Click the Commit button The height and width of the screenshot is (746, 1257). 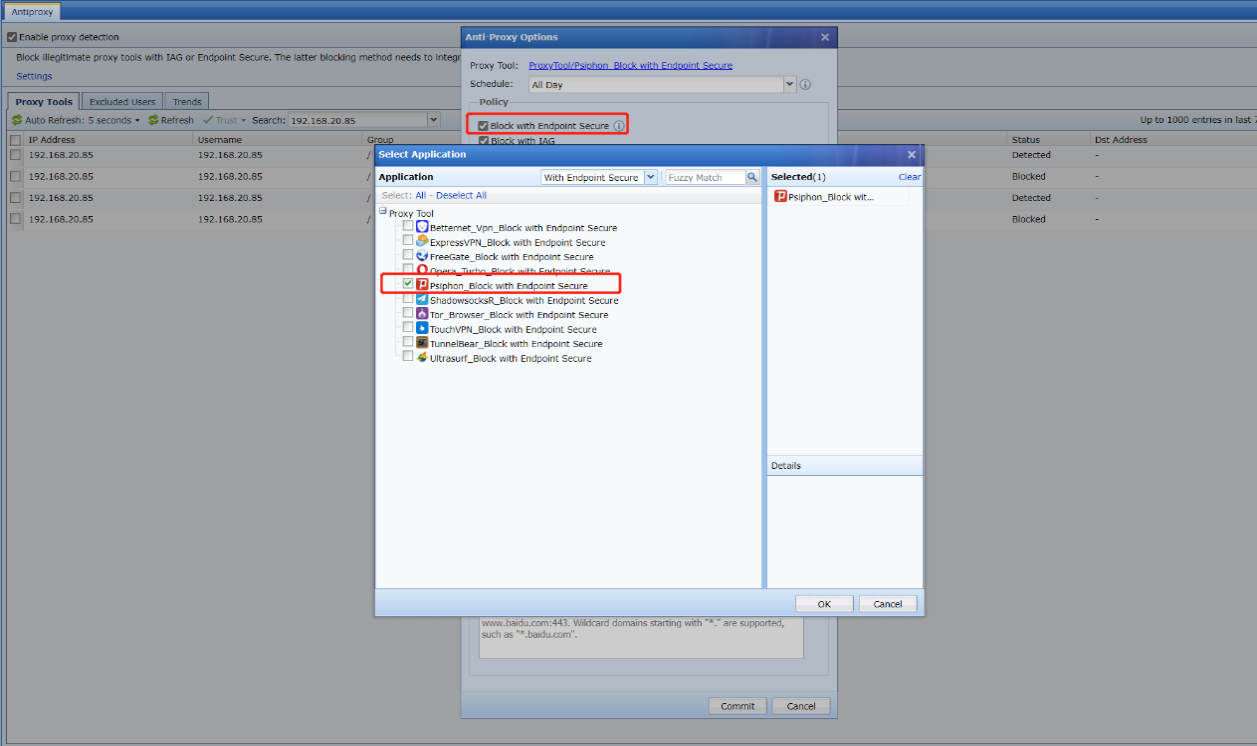(x=738, y=706)
